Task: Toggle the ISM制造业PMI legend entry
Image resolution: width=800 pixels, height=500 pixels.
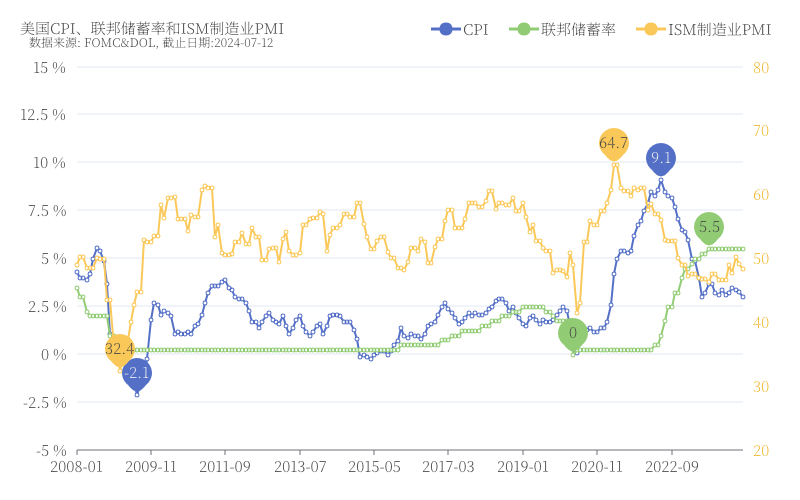Action: click(703, 30)
